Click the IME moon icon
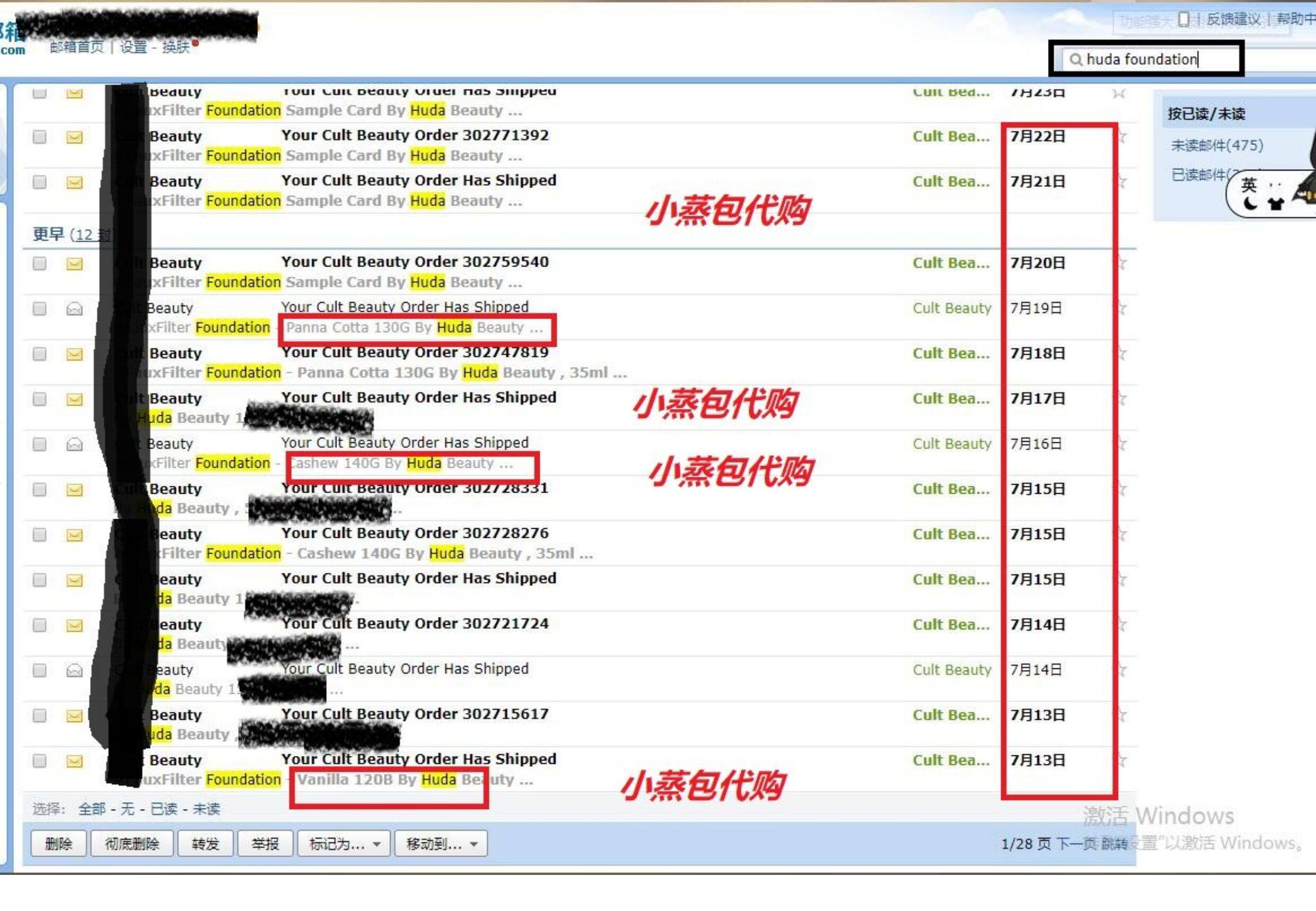This screenshot has height=911, width=1316. pos(1249,203)
